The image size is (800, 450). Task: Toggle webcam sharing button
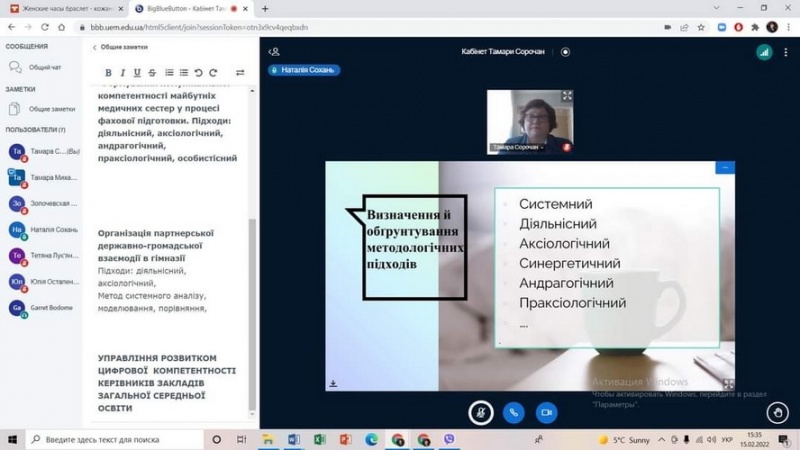(x=546, y=412)
